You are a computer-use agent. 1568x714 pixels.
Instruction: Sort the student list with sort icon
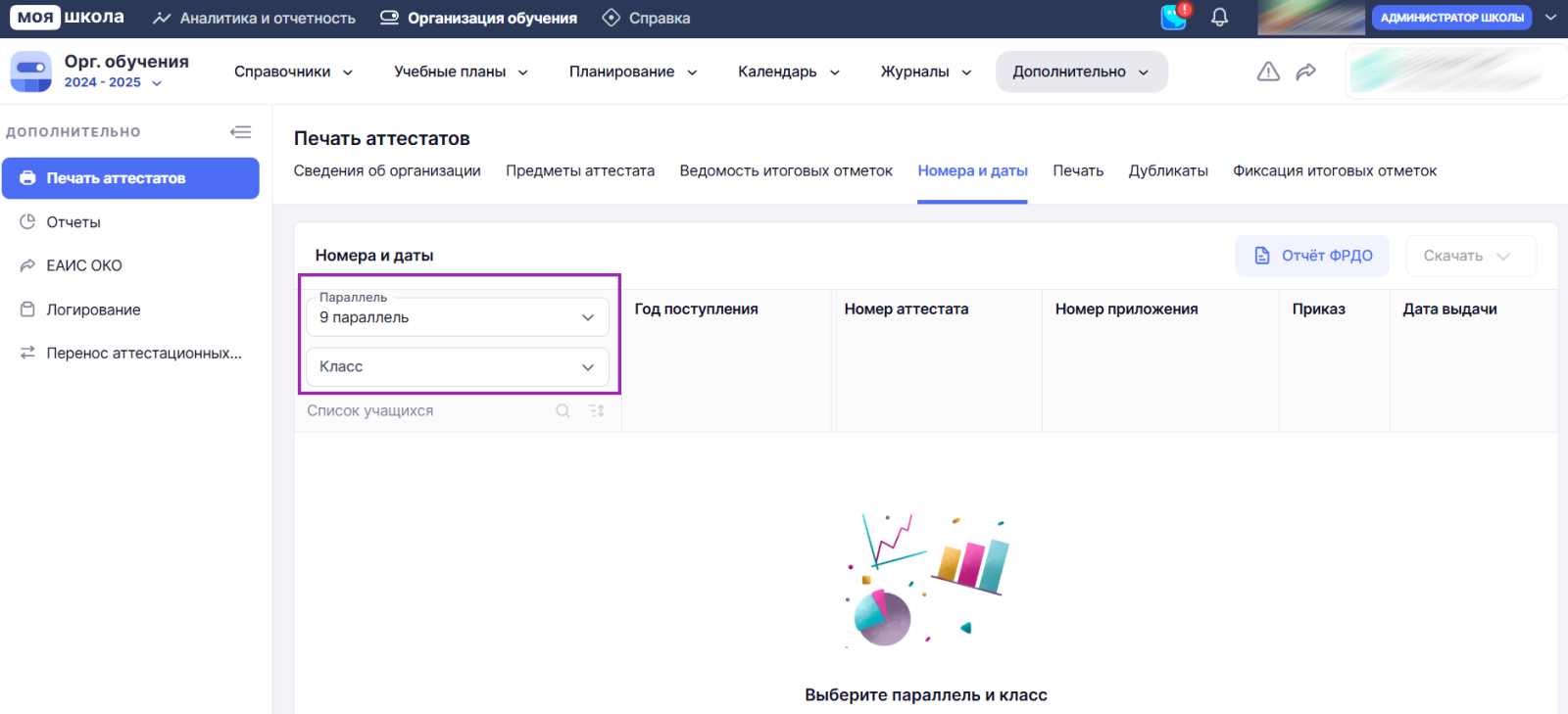pyautogui.click(x=596, y=411)
